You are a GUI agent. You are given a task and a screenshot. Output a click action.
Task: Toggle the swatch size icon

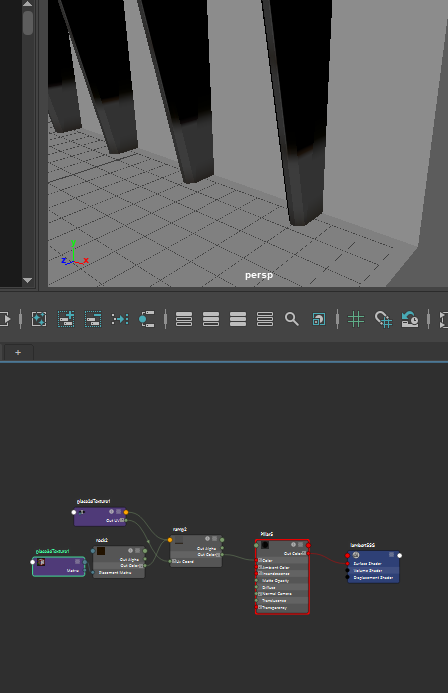pos(319,319)
